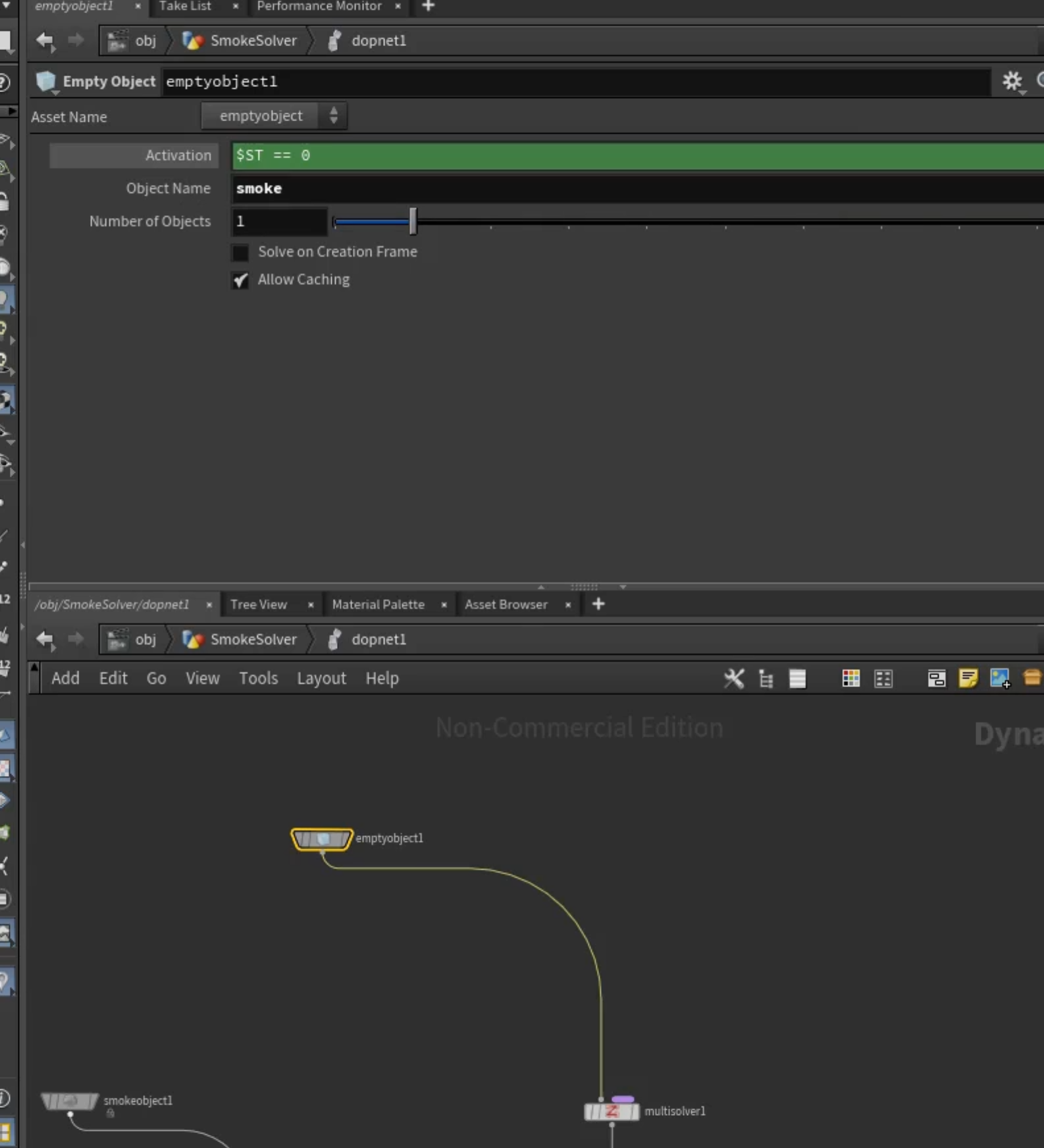Select the multisolver1 node
The image size is (1044, 1148).
[x=612, y=1112]
